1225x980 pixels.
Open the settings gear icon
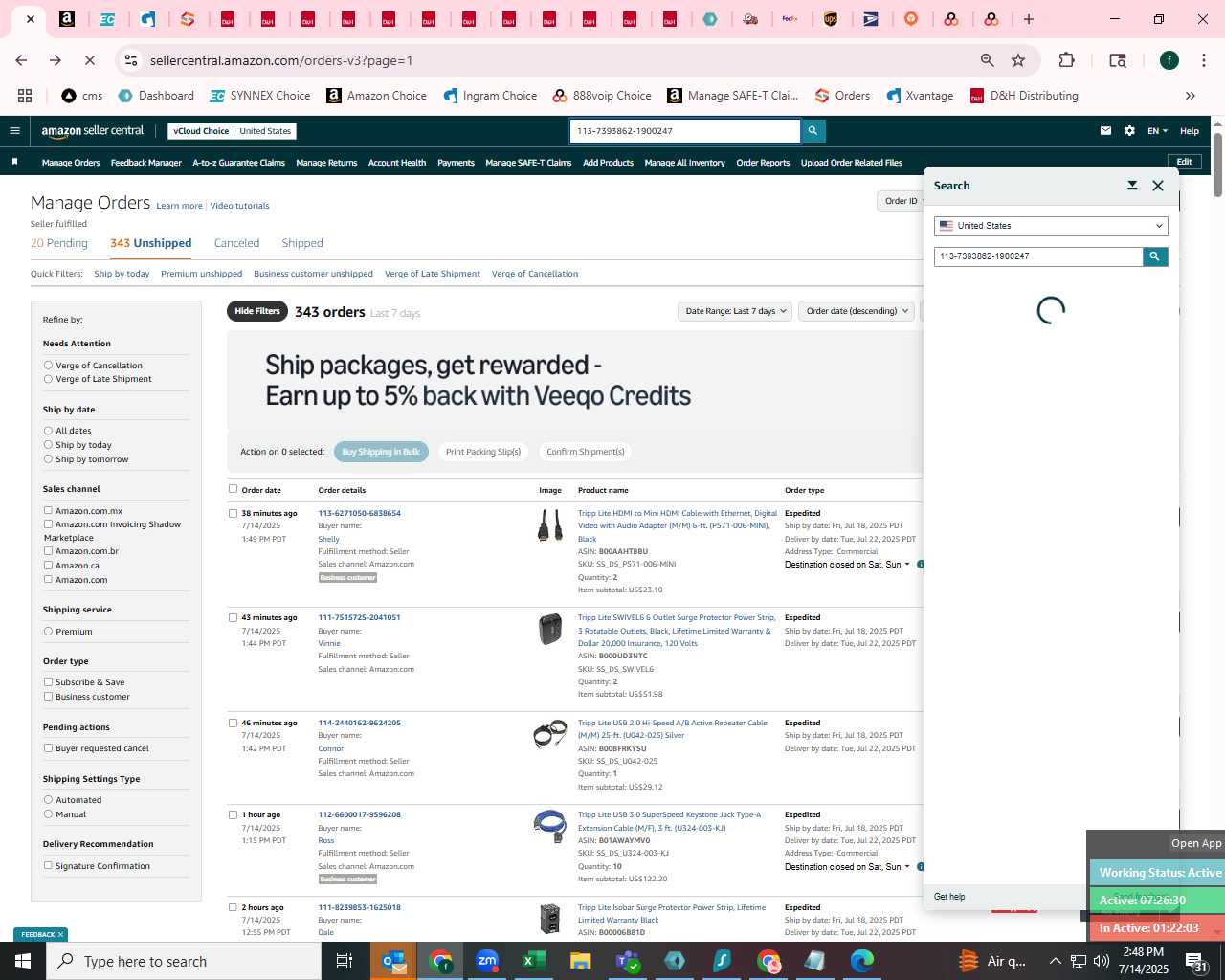tap(1129, 131)
